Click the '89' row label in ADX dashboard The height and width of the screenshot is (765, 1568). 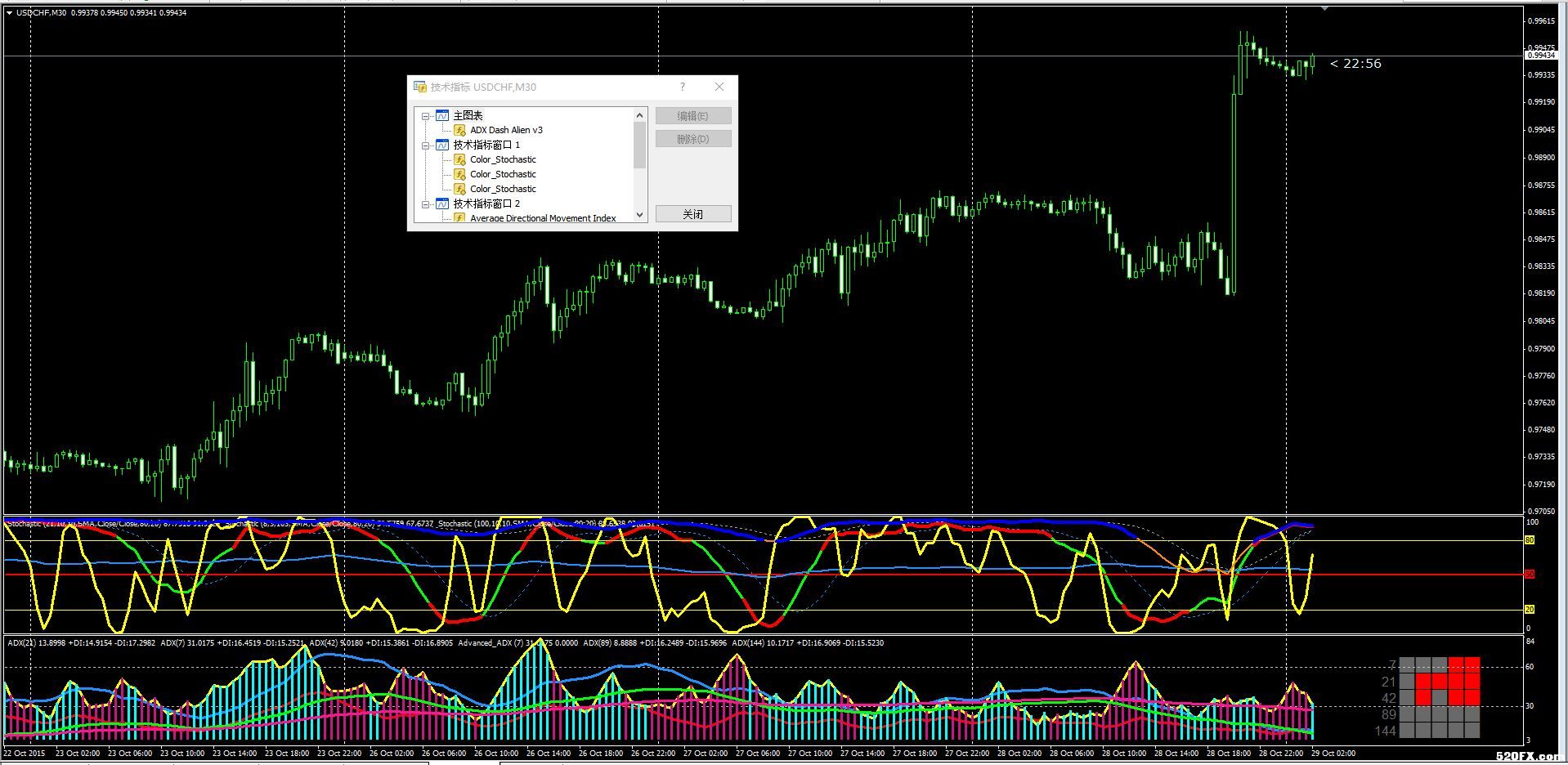click(x=1388, y=714)
